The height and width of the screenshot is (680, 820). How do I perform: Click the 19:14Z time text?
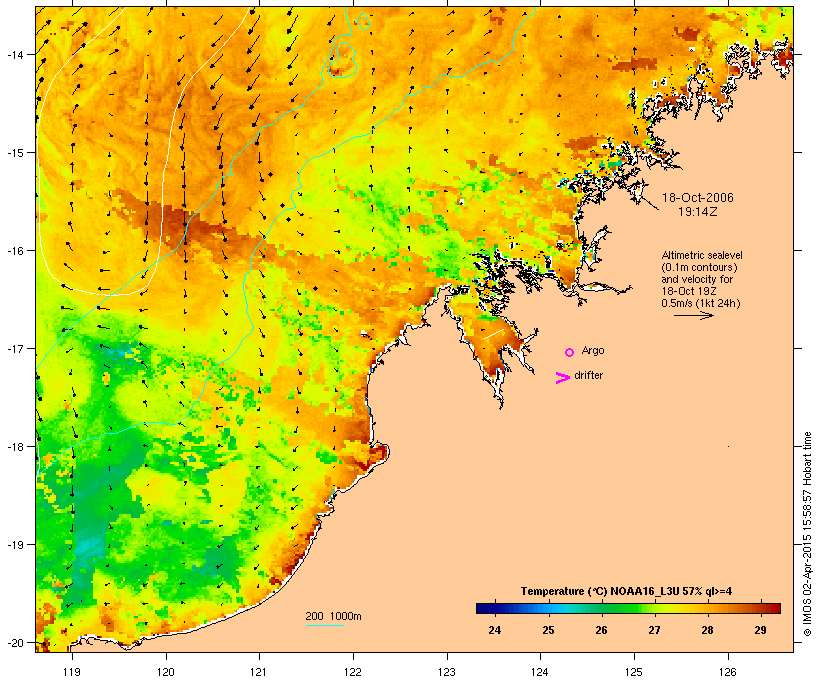(698, 212)
